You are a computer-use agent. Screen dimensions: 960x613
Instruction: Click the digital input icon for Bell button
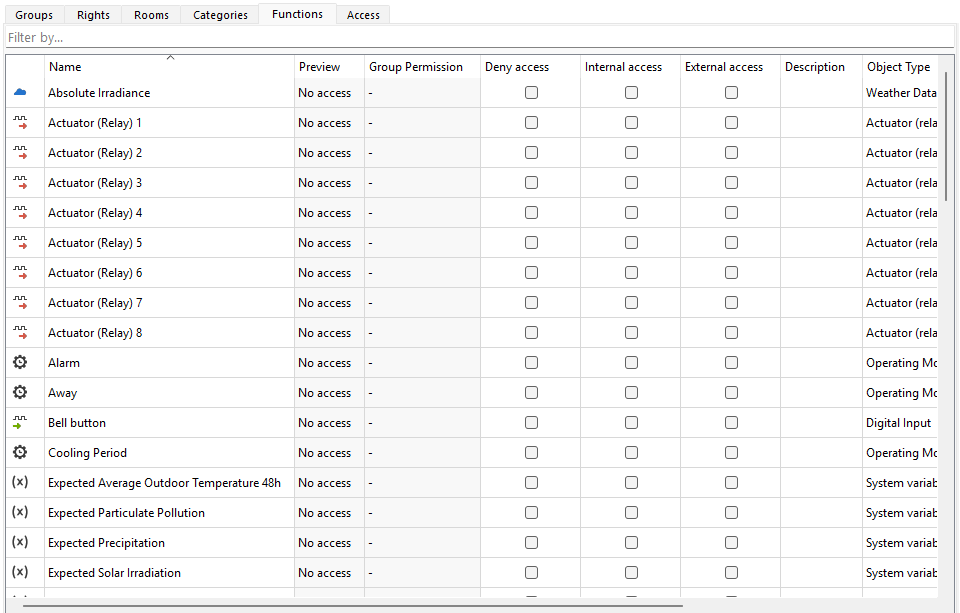click(20, 423)
